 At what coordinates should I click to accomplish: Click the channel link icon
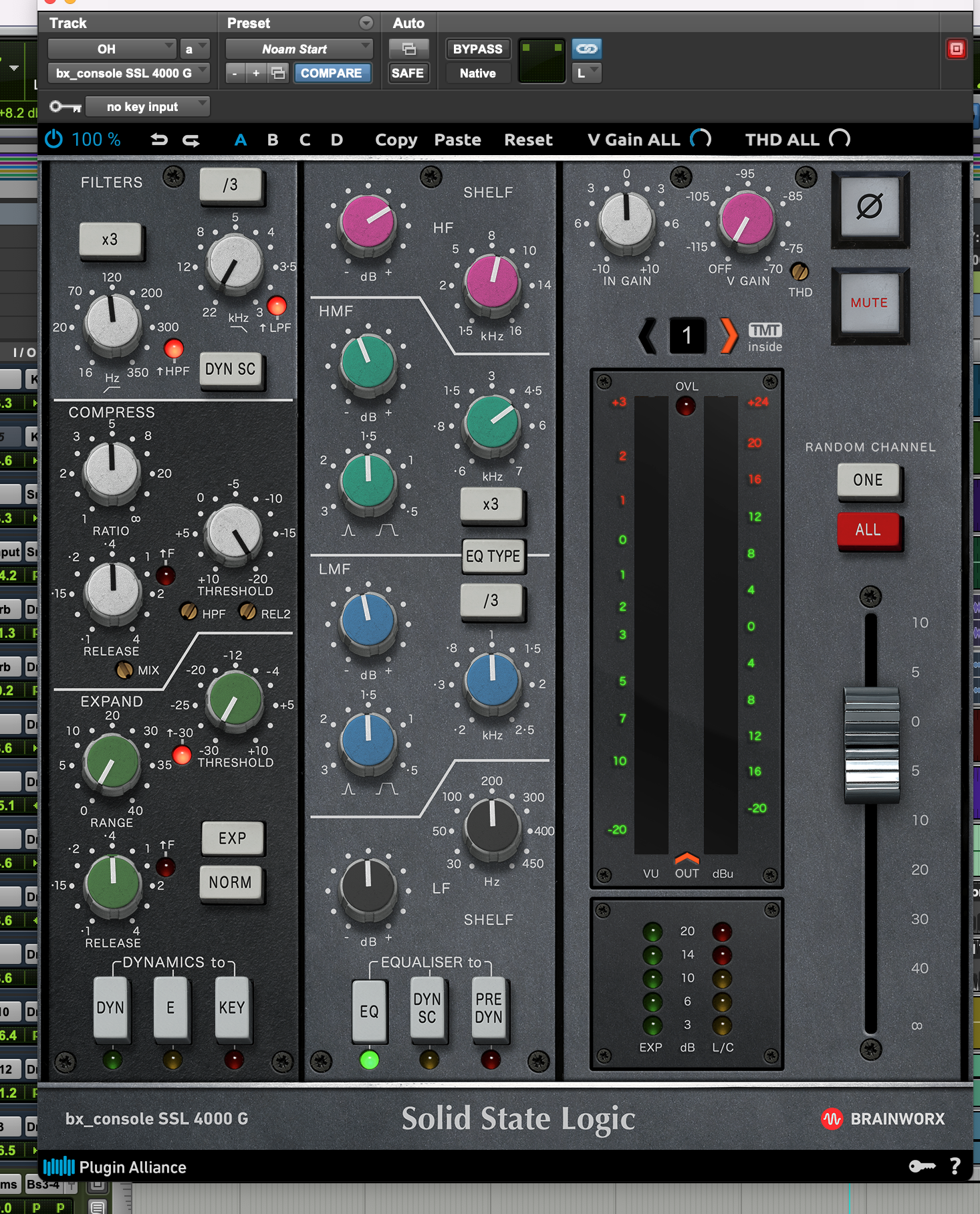point(586,49)
